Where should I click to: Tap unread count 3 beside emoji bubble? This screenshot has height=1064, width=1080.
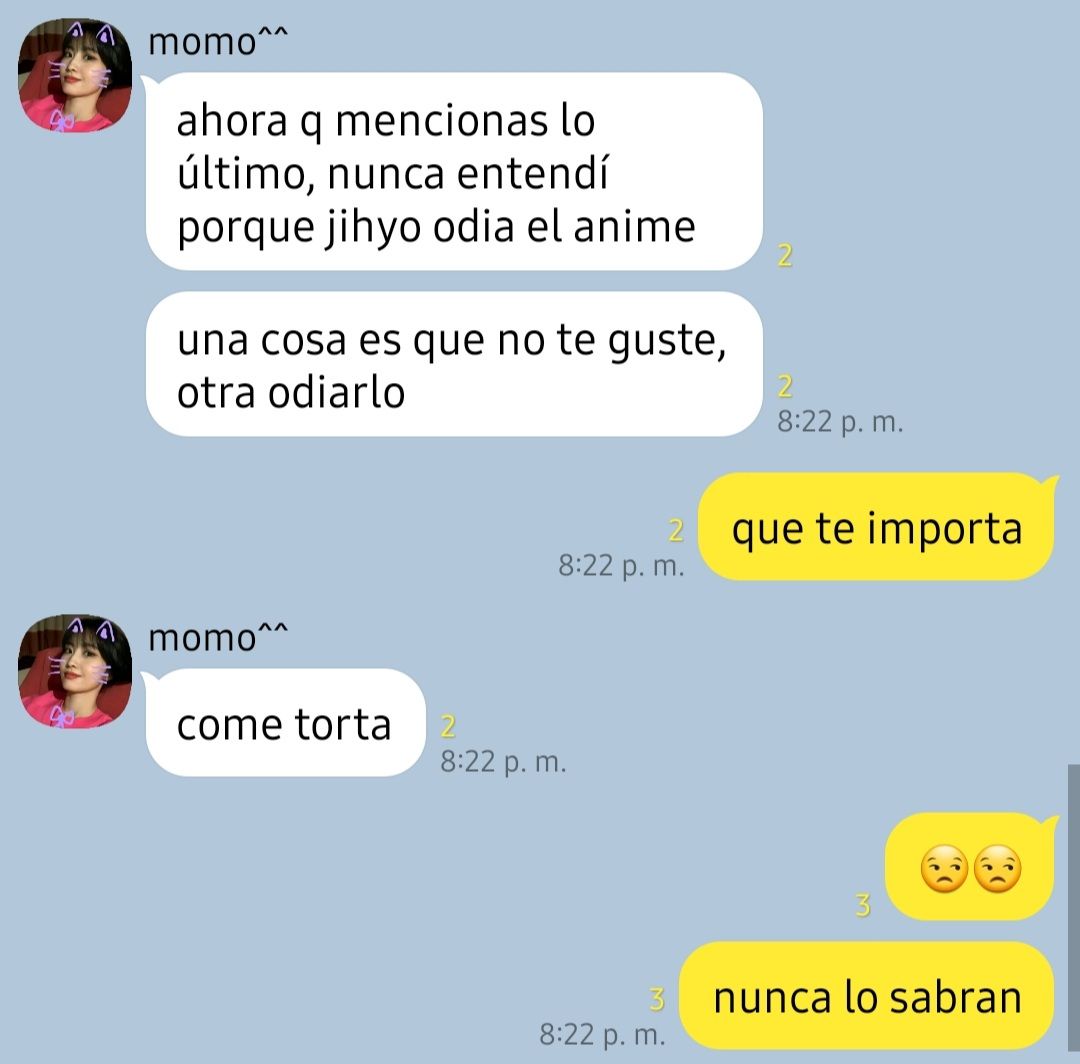click(863, 905)
